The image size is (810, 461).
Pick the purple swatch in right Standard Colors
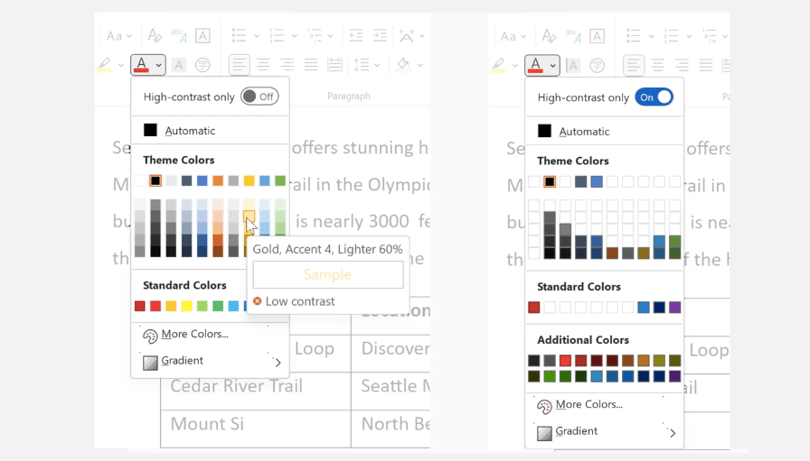click(675, 308)
